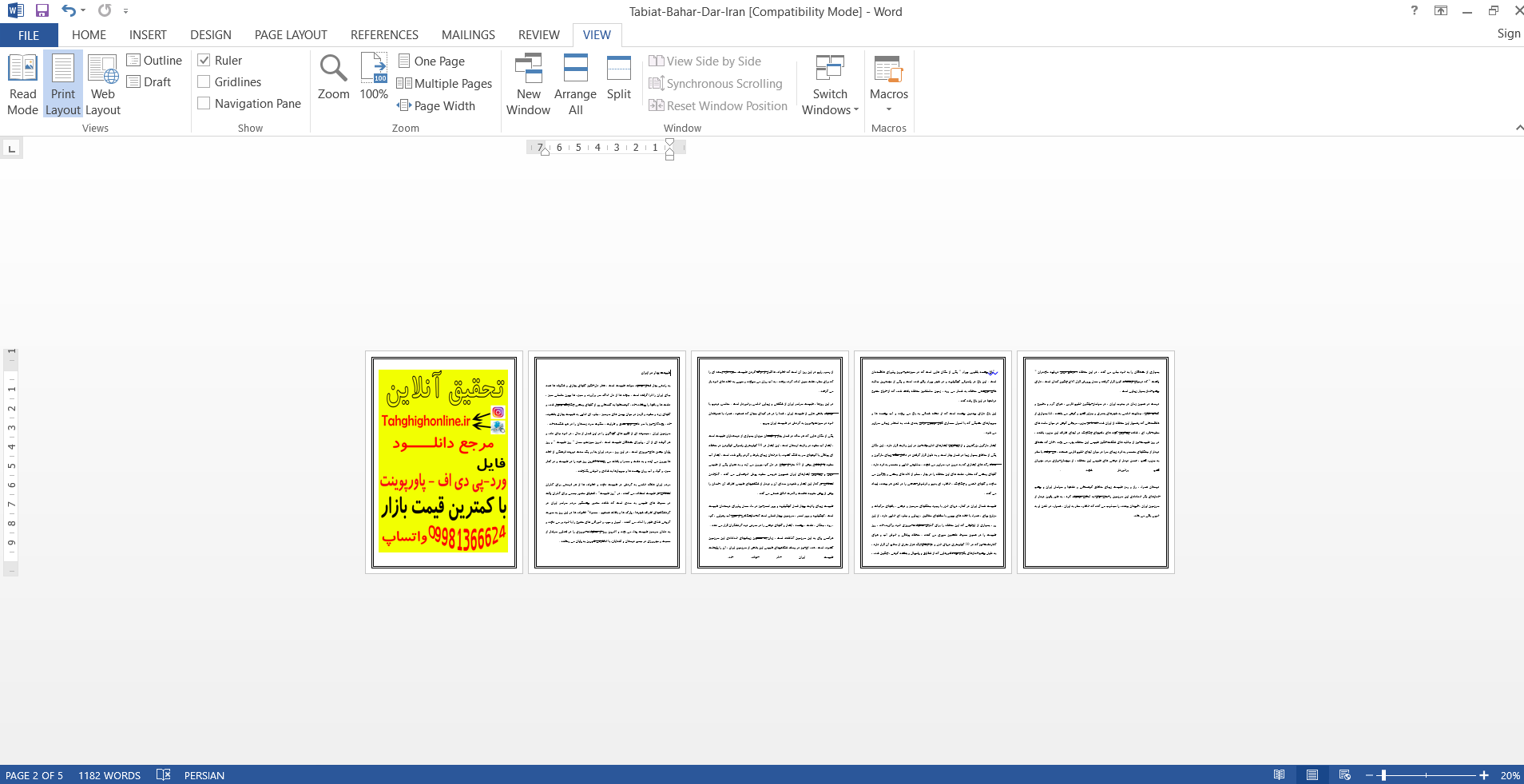Set zoom to 100%
1524x784 pixels.
coord(374,77)
